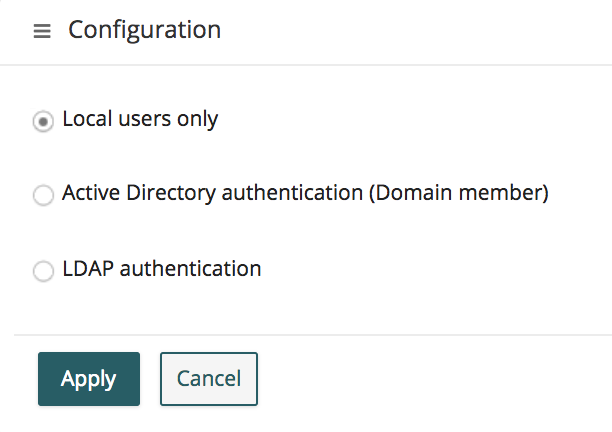Set authentication mode to LDAP
612x432 pixels.
click(43, 271)
